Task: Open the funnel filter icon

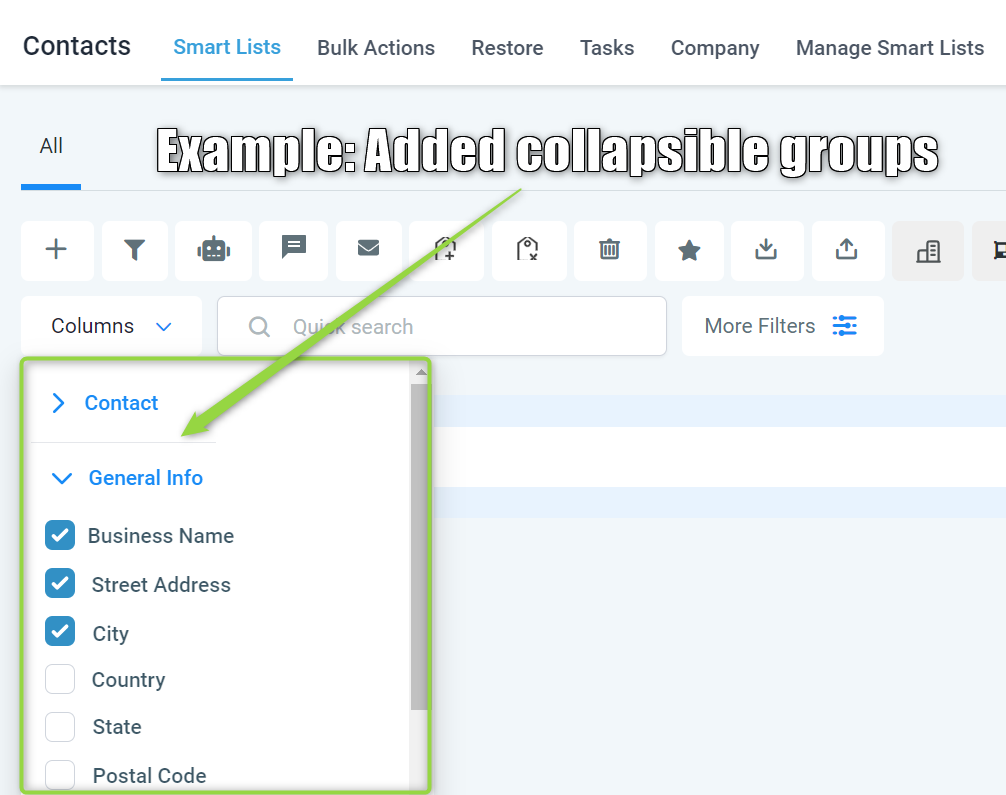Action: (135, 250)
